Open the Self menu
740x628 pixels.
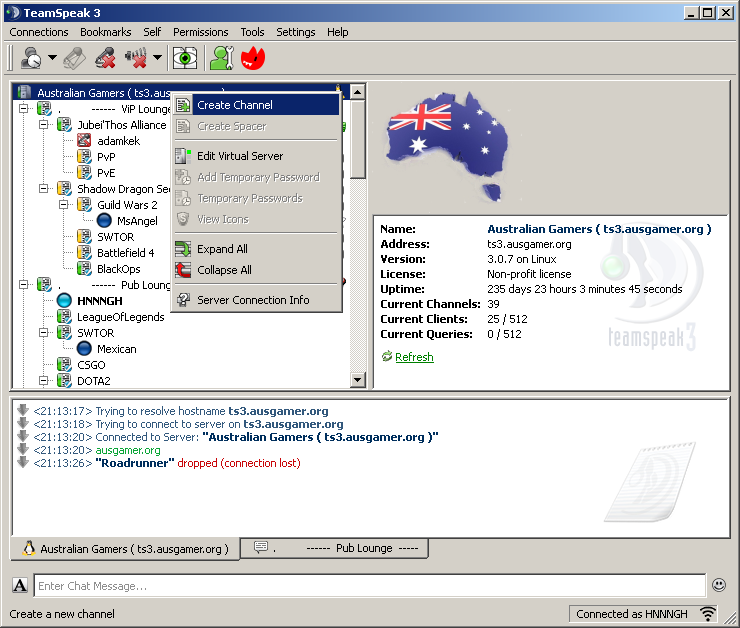tap(152, 32)
